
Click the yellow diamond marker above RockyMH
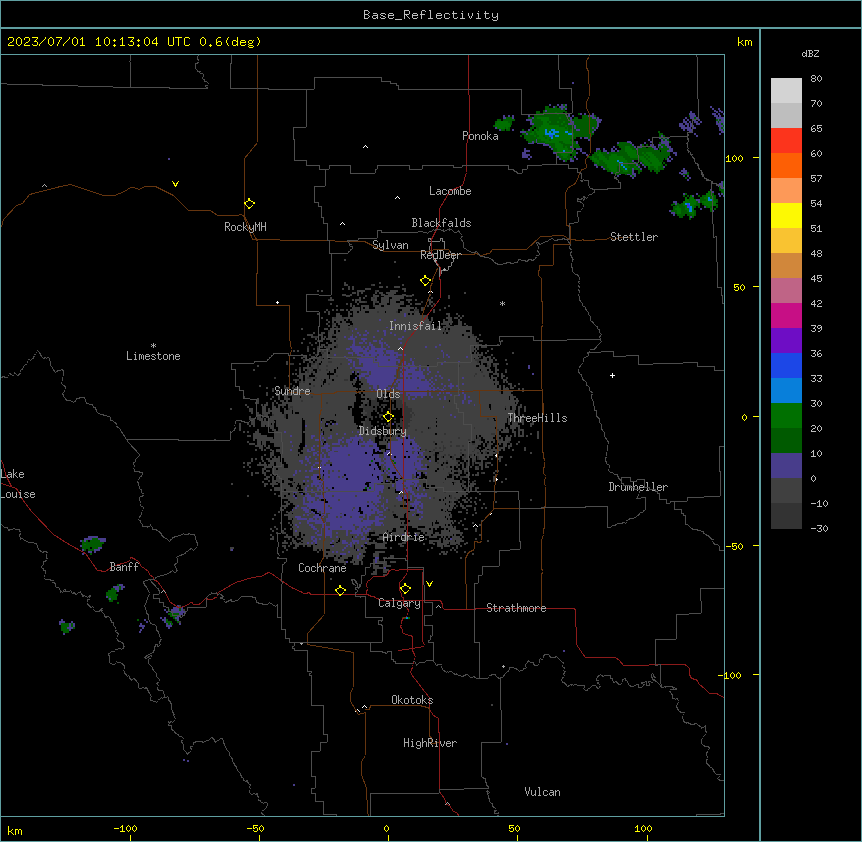point(250,204)
